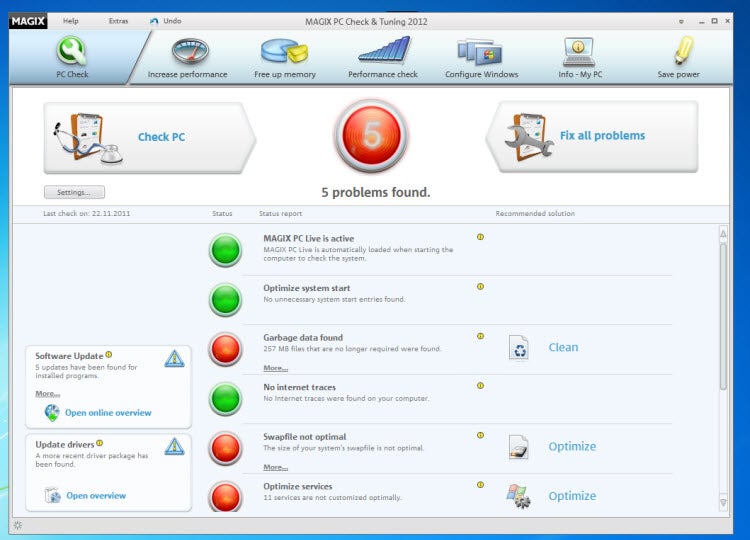
Task: Click the PC Check magnifier wrench icon
Action: click(72, 51)
